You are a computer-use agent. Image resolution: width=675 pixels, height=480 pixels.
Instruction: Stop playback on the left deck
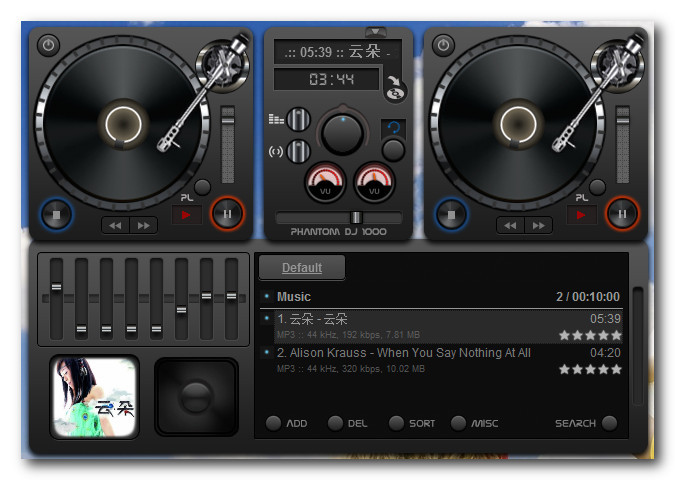pyautogui.click(x=56, y=214)
